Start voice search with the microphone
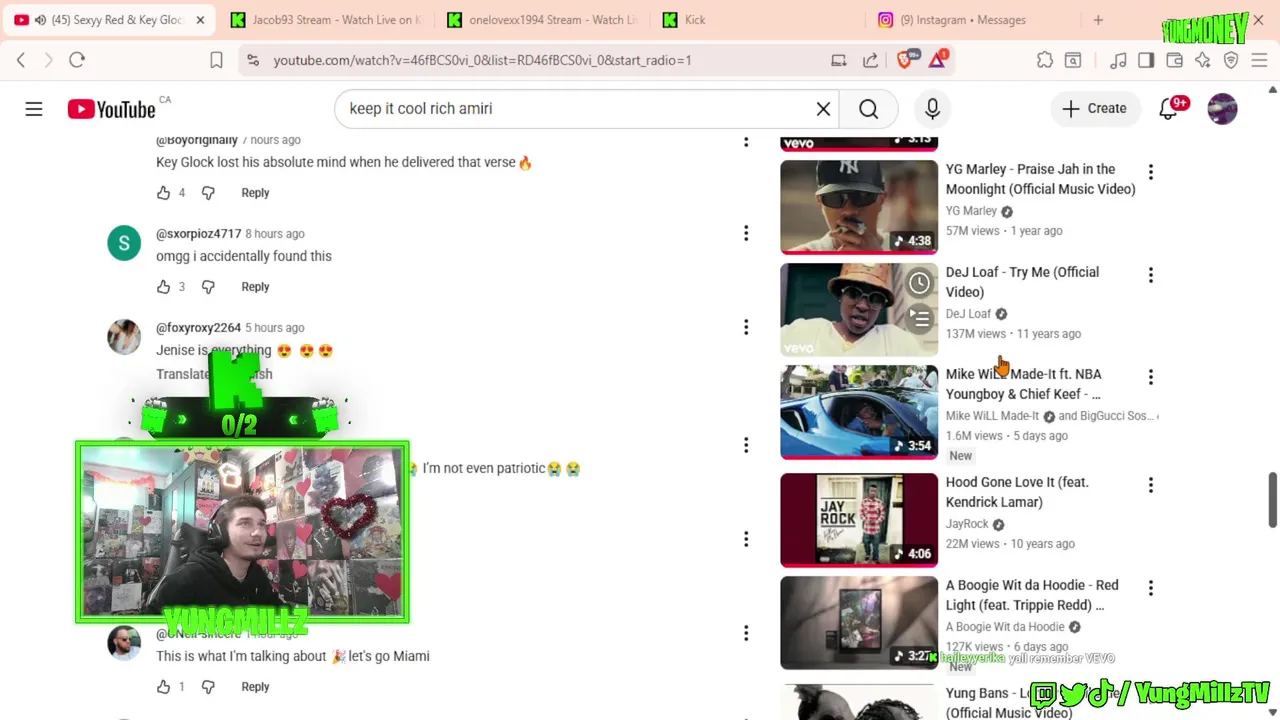1280x720 pixels. click(932, 109)
